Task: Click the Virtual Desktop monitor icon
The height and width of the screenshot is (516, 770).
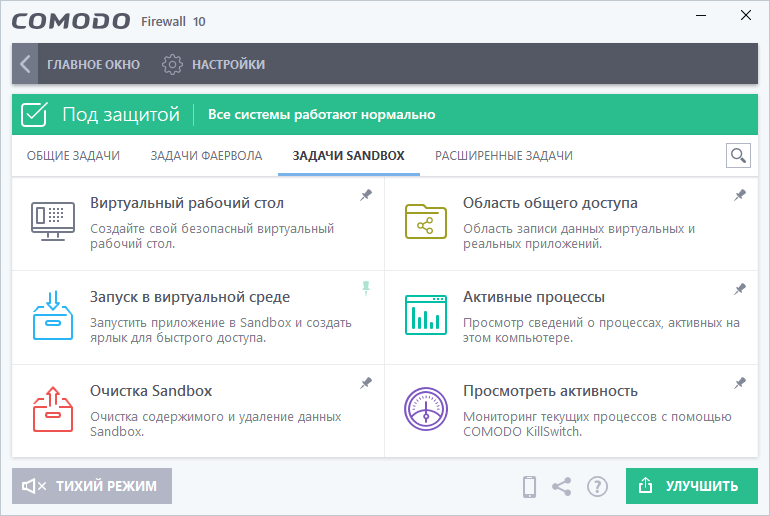Action: tap(53, 221)
